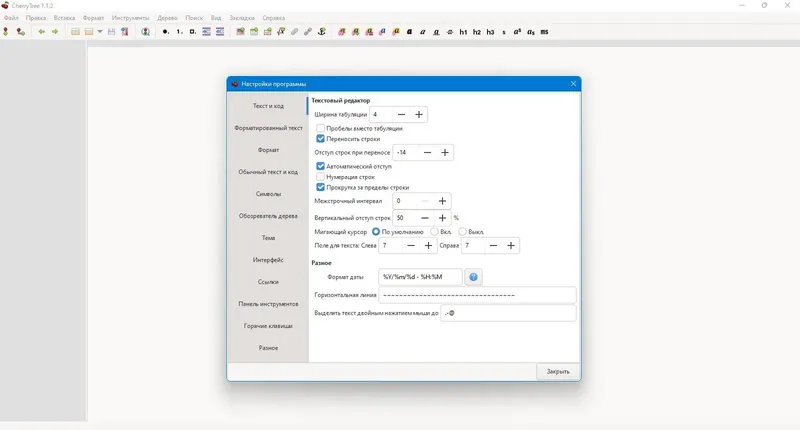Insert table toolbar icon
The image size is (800, 430).
coord(254,32)
